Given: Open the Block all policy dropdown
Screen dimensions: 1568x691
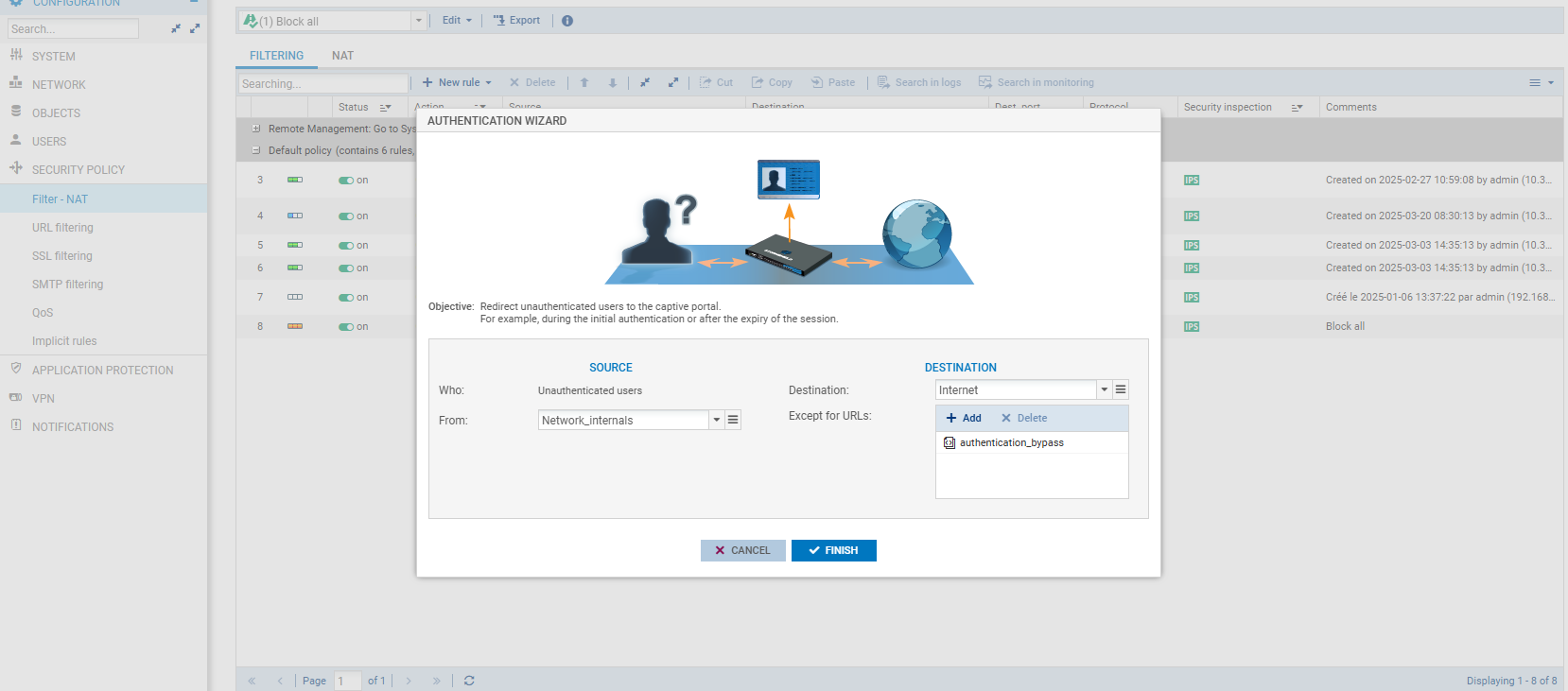Looking at the screenshot, I should [x=418, y=21].
